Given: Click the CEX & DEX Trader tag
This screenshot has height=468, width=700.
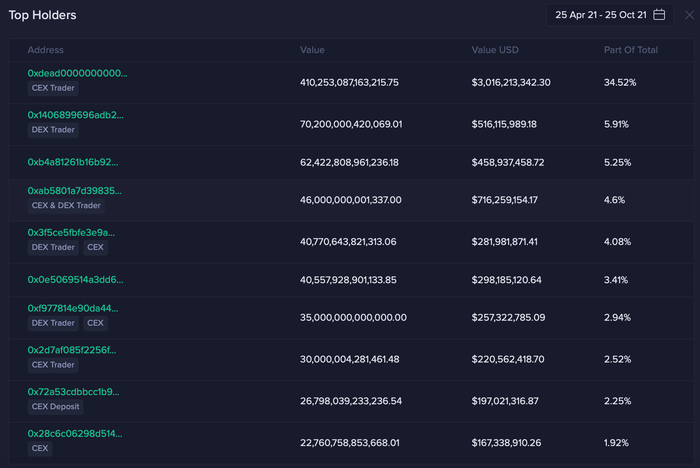Looking at the screenshot, I should (67, 206).
